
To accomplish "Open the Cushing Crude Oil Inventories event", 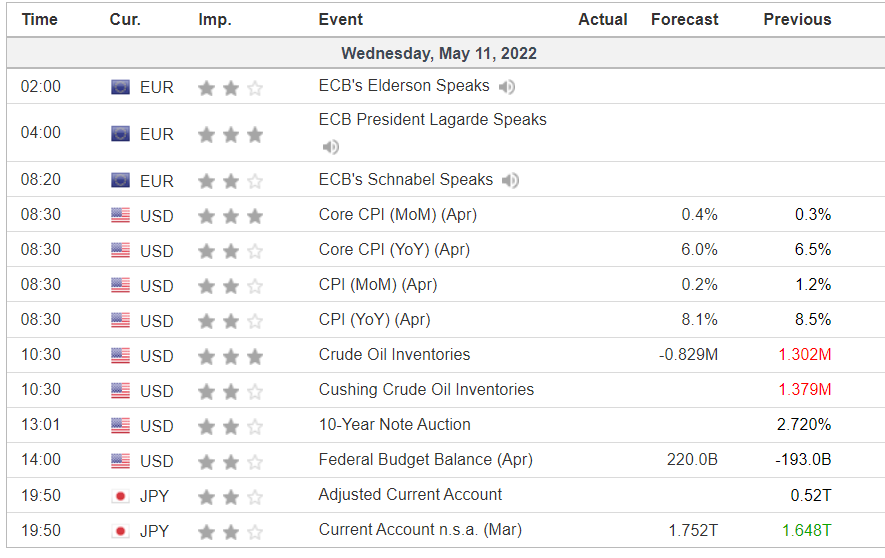I will [x=426, y=389].
